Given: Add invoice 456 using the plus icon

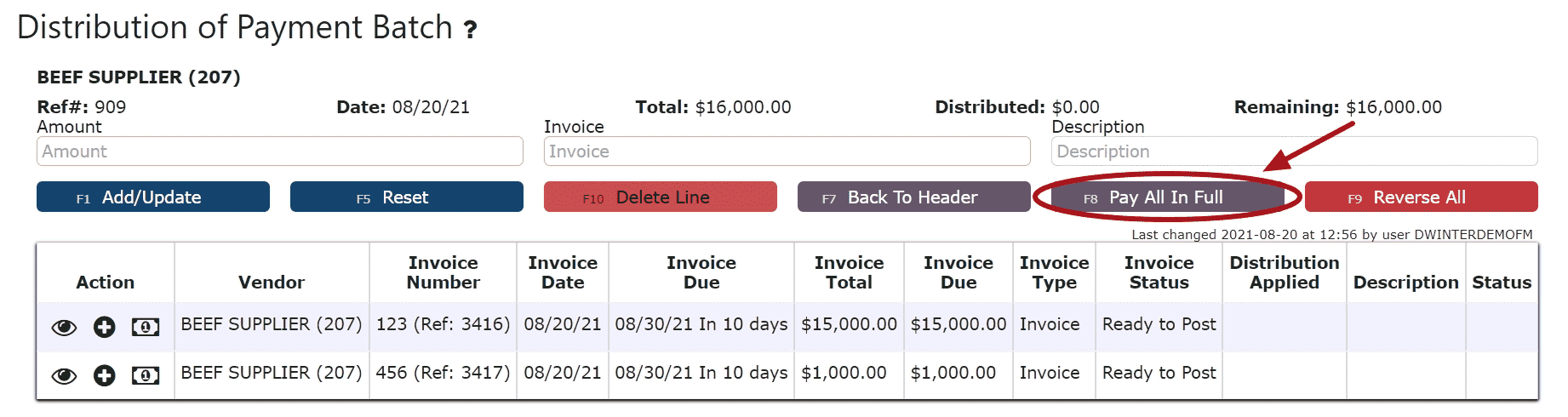Looking at the screenshot, I should click(105, 376).
